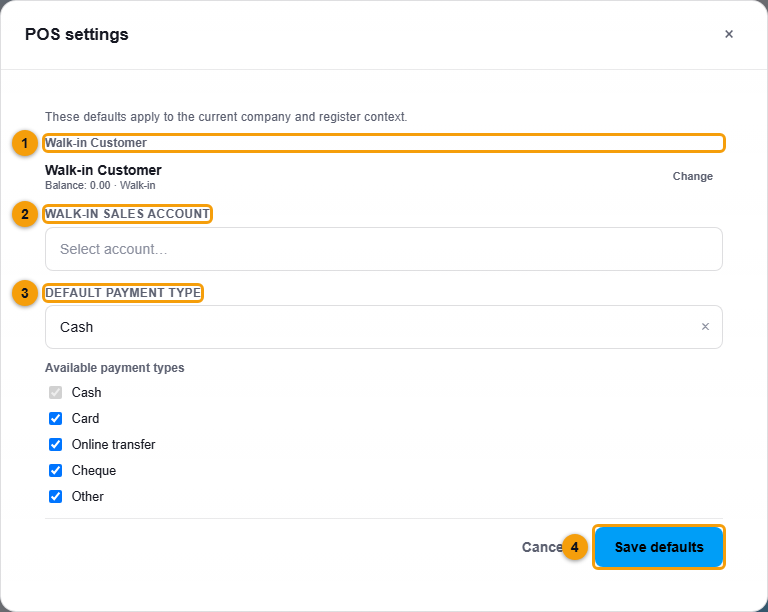
Task: Click the Available payment types heading
Action: coord(115,368)
